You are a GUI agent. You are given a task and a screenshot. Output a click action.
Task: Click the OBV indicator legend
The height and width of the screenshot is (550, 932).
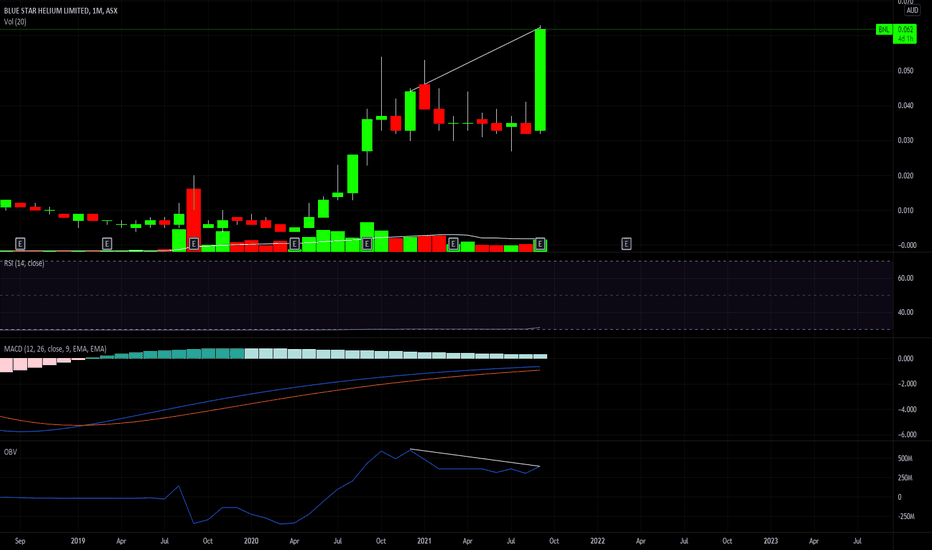coord(10,452)
